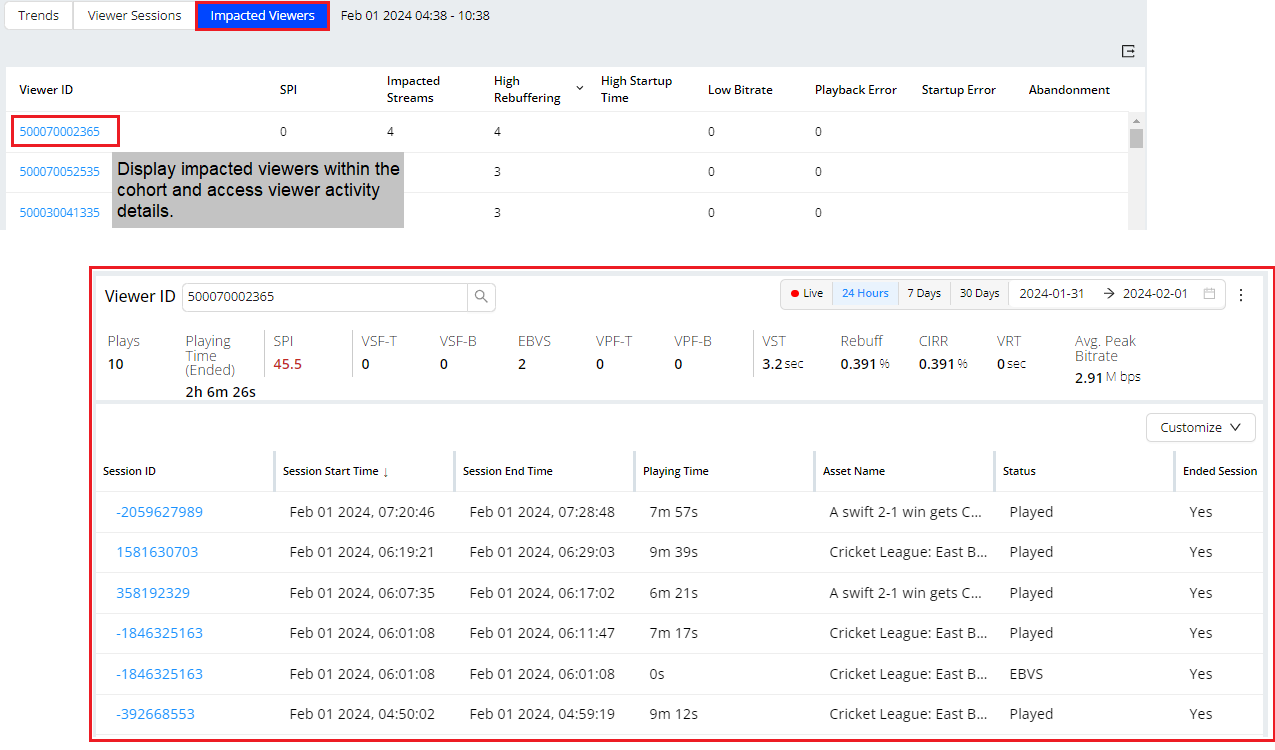Screen dimensions: 1275x750
Task: Open session 358192329
Action: [x=153, y=593]
